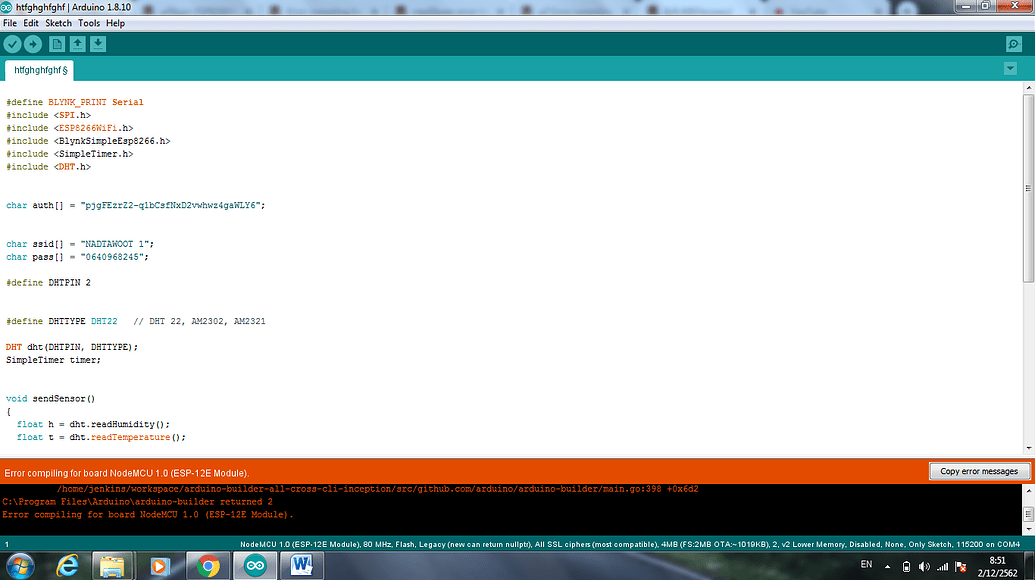Open a sketch using the Open icon
The height and width of the screenshot is (580, 1035).
point(76,43)
